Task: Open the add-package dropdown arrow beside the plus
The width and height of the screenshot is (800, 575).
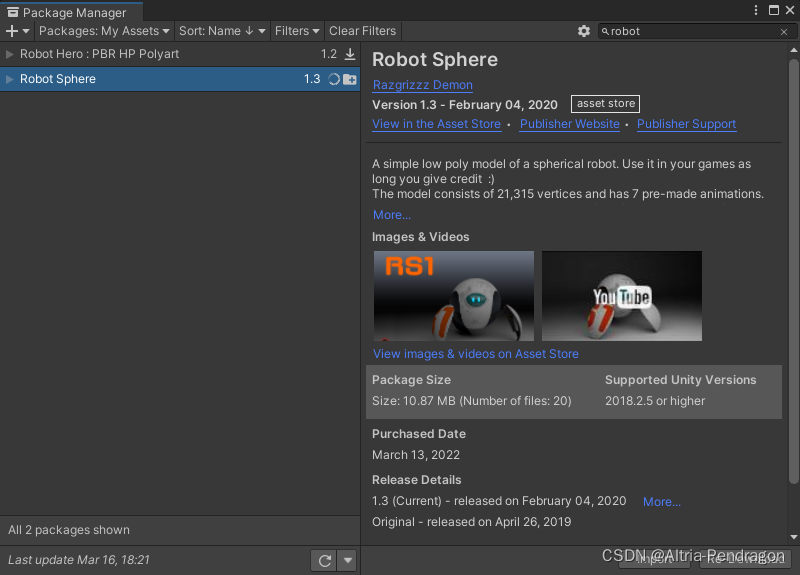Action: pyautogui.click(x=26, y=31)
